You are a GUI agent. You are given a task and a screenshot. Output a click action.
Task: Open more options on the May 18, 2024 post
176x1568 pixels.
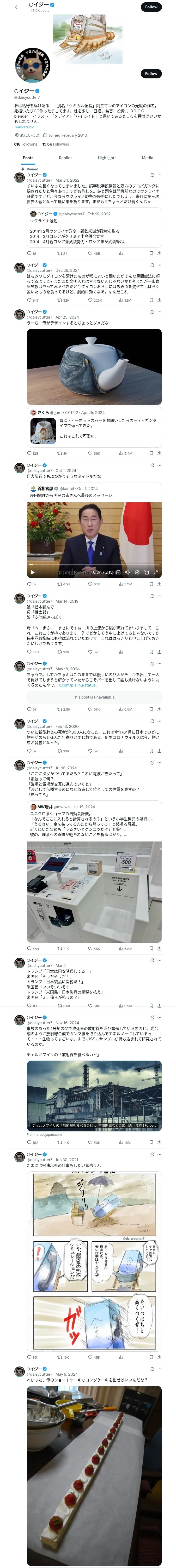click(159, 664)
